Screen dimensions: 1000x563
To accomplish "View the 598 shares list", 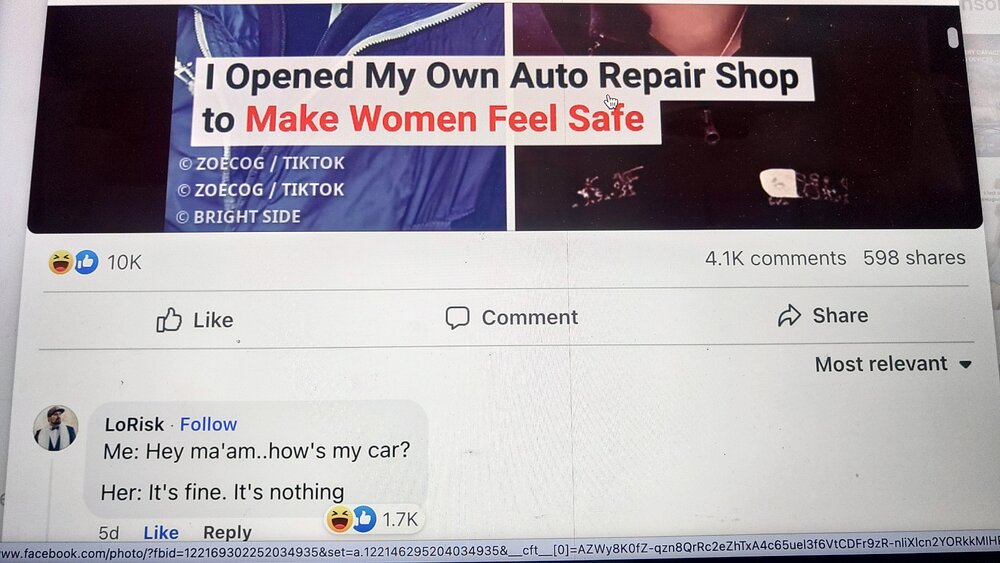I will [914, 258].
